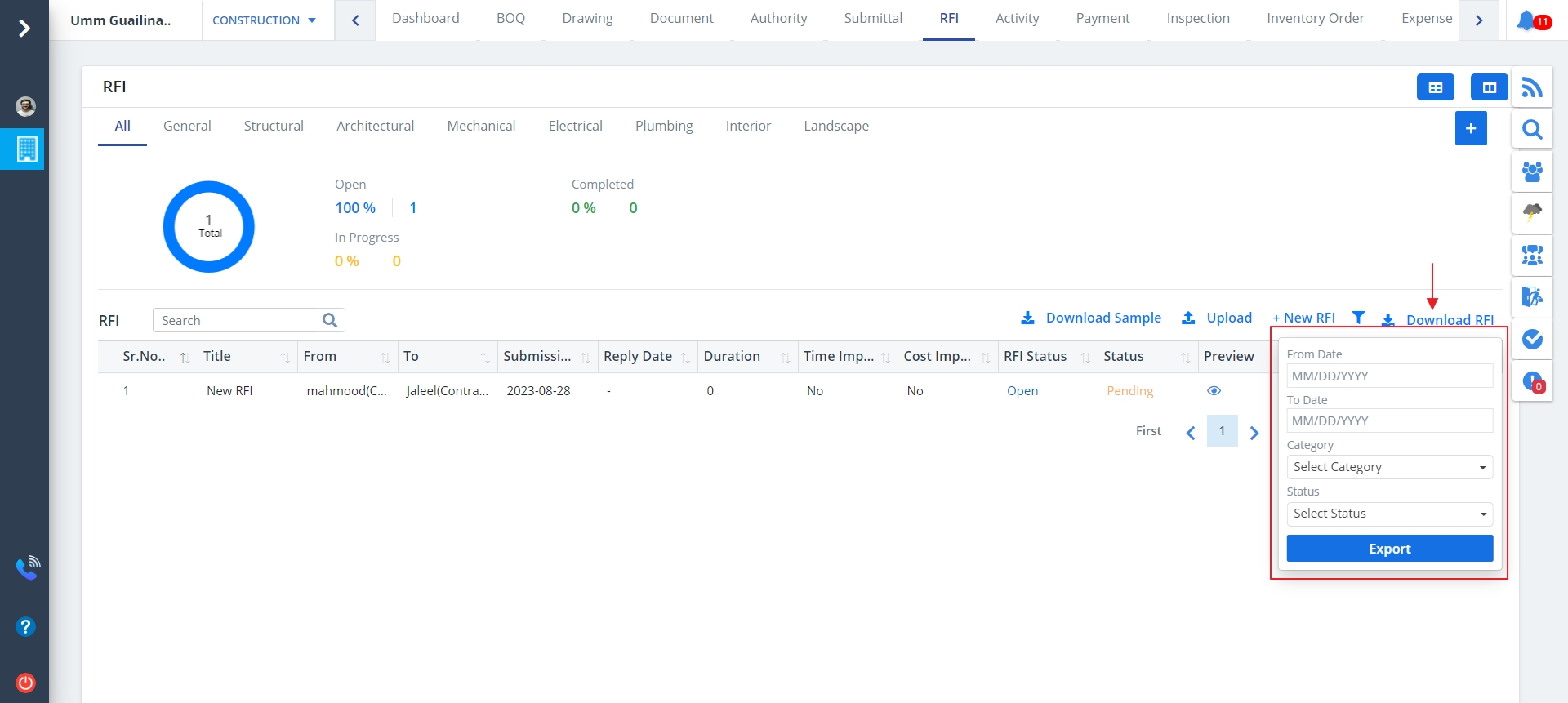
Task: Open the Submittal tab in top navigation
Action: (873, 18)
